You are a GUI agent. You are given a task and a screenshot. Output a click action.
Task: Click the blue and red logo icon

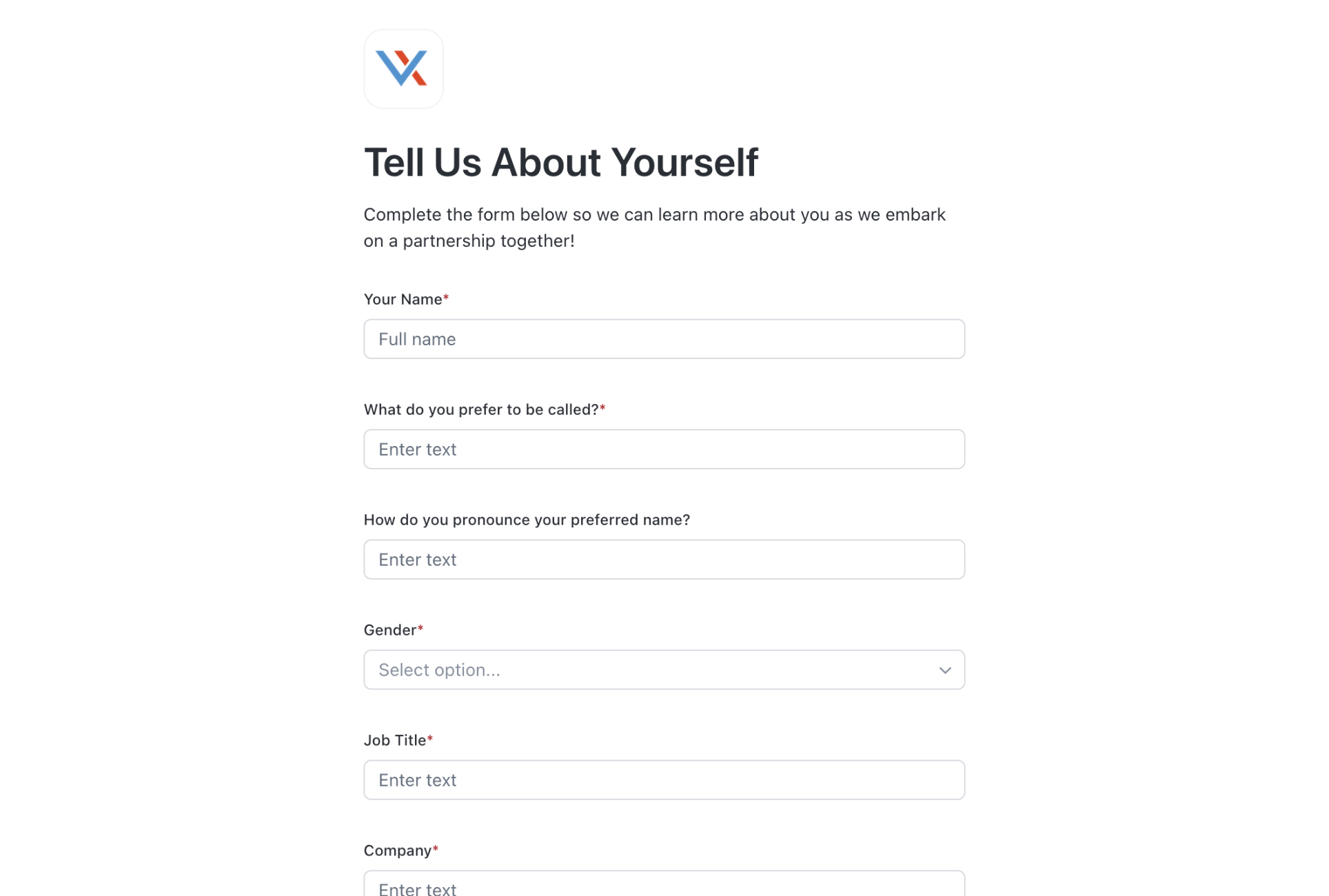point(403,68)
